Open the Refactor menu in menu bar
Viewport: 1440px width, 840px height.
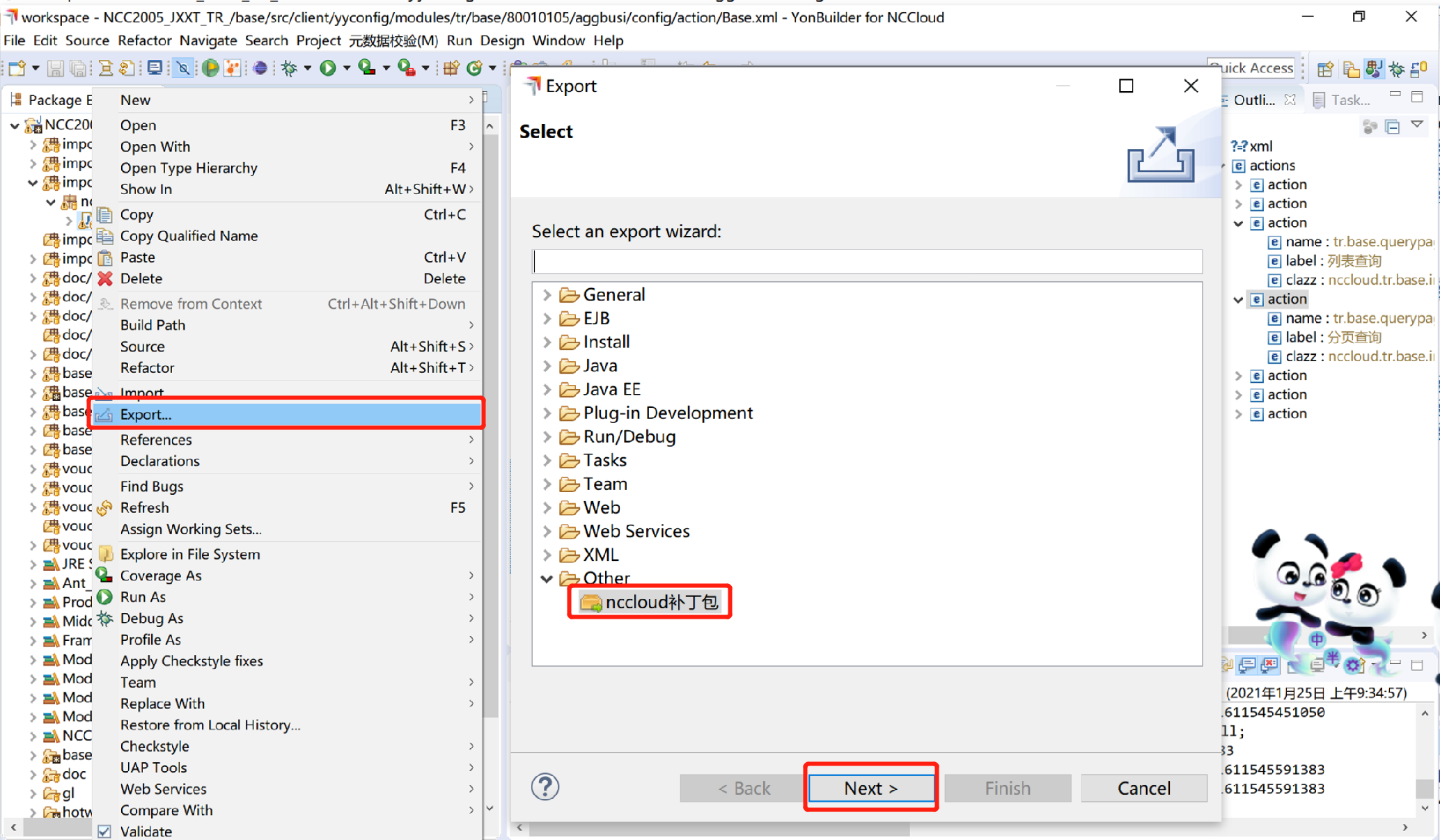[144, 40]
